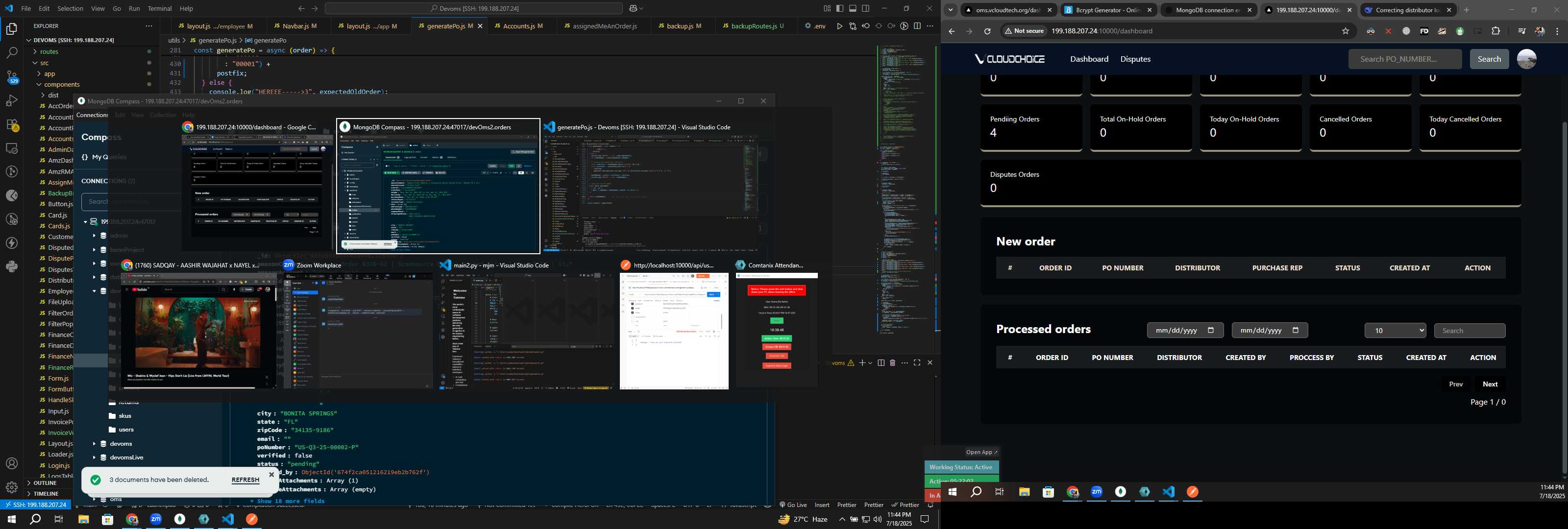Image resolution: width=1568 pixels, height=529 pixels.
Task: Click the File Explorer icon in the Windows taskbar
Action: (83, 519)
